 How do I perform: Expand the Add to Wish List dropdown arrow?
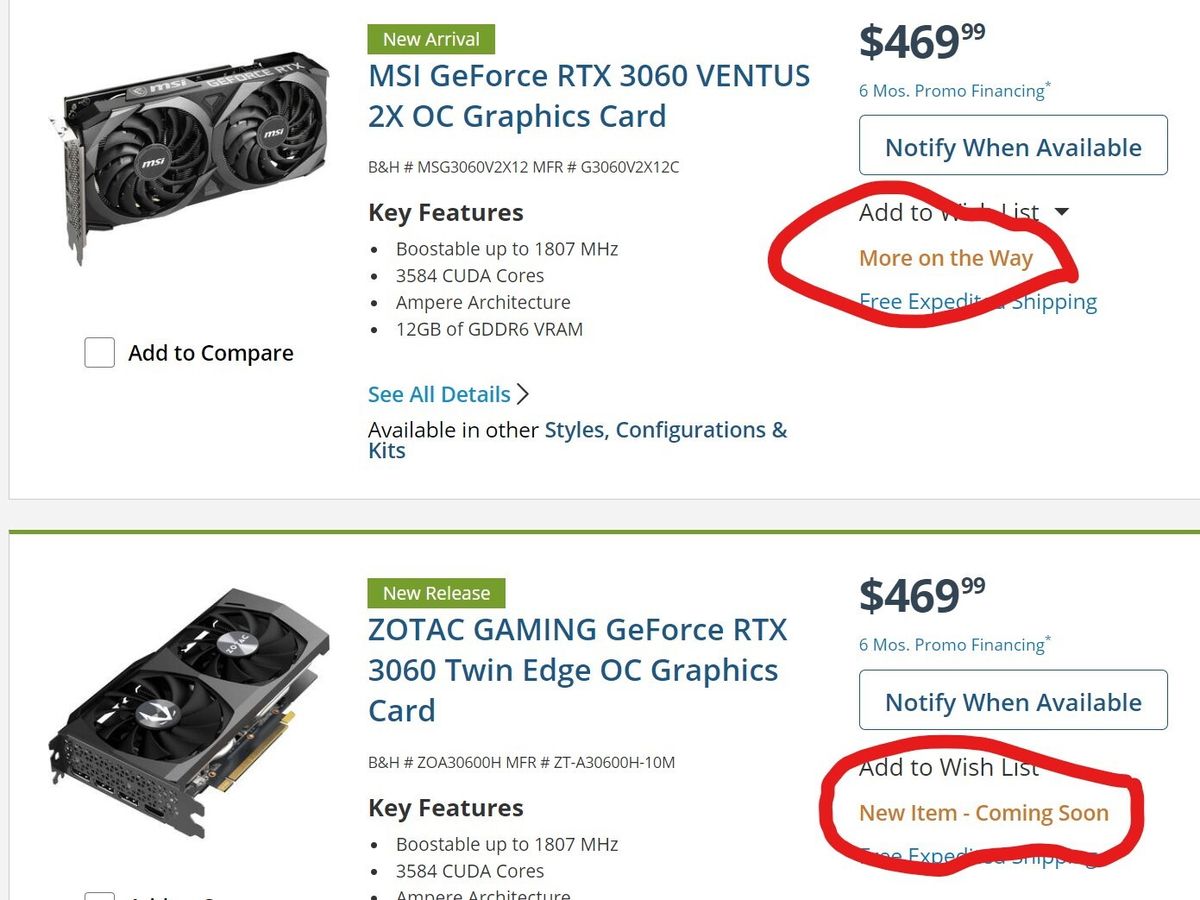[x=1061, y=212]
